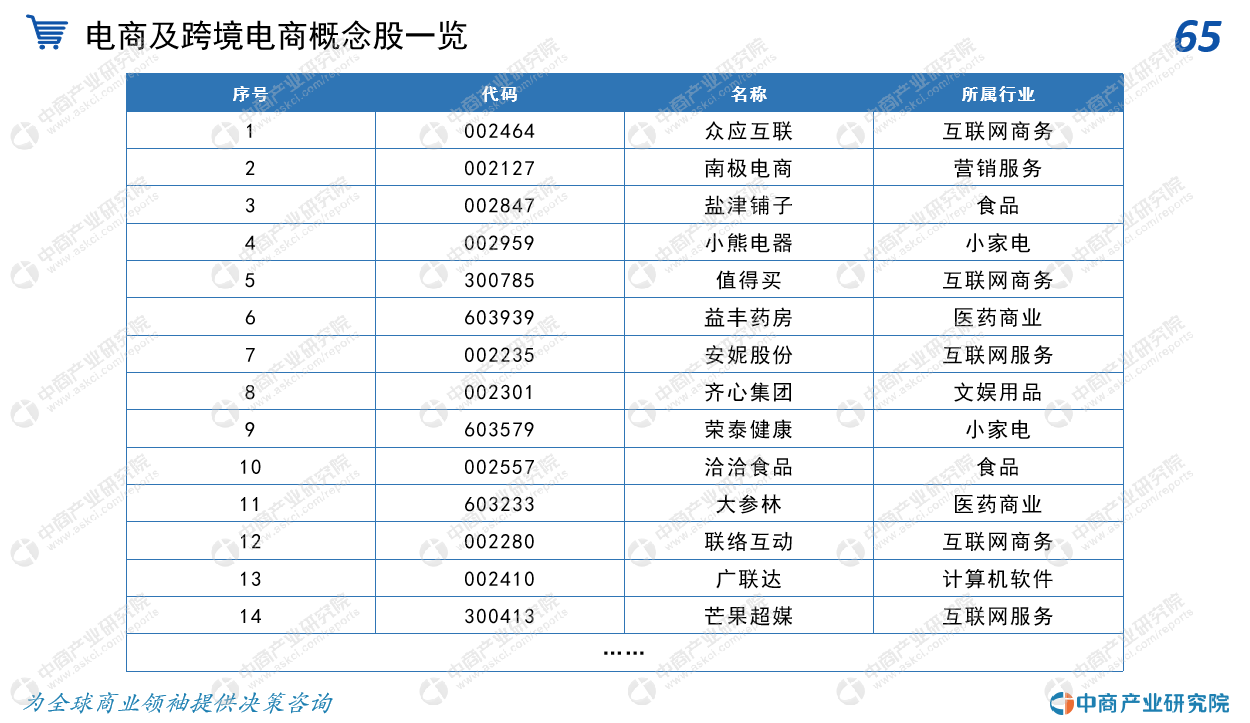Click the stock name 小熊电器
The image size is (1250, 723).
click(x=748, y=243)
